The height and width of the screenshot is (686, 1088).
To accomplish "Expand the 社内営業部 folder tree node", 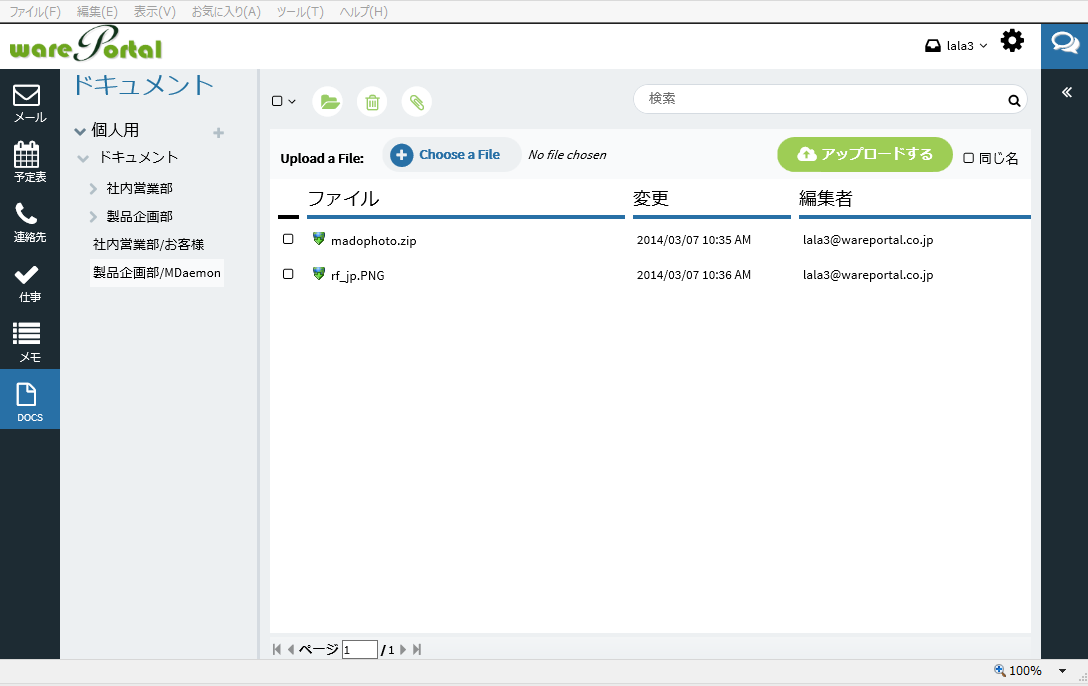I will pyautogui.click(x=93, y=188).
